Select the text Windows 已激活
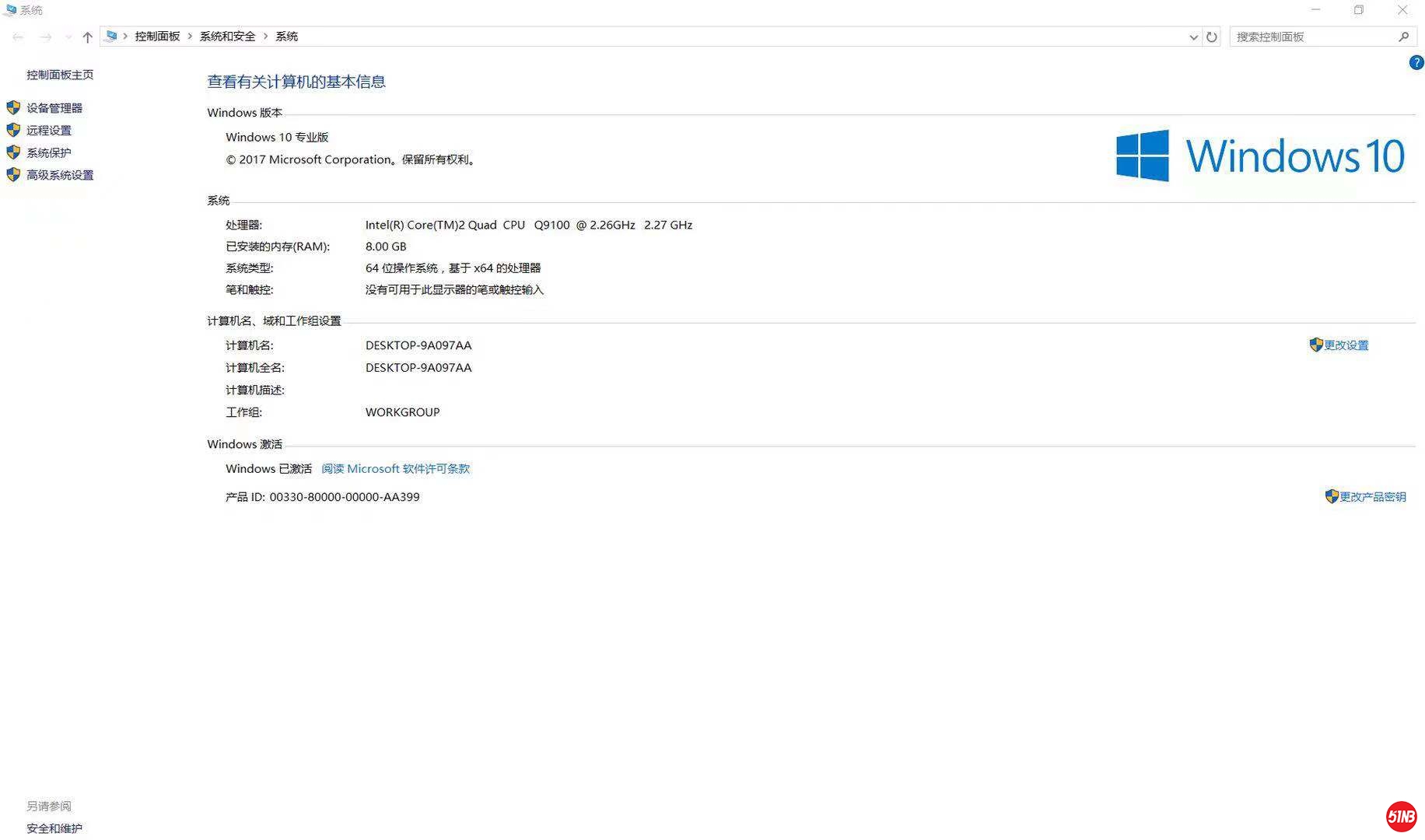The height and width of the screenshot is (840, 1425). [x=268, y=469]
